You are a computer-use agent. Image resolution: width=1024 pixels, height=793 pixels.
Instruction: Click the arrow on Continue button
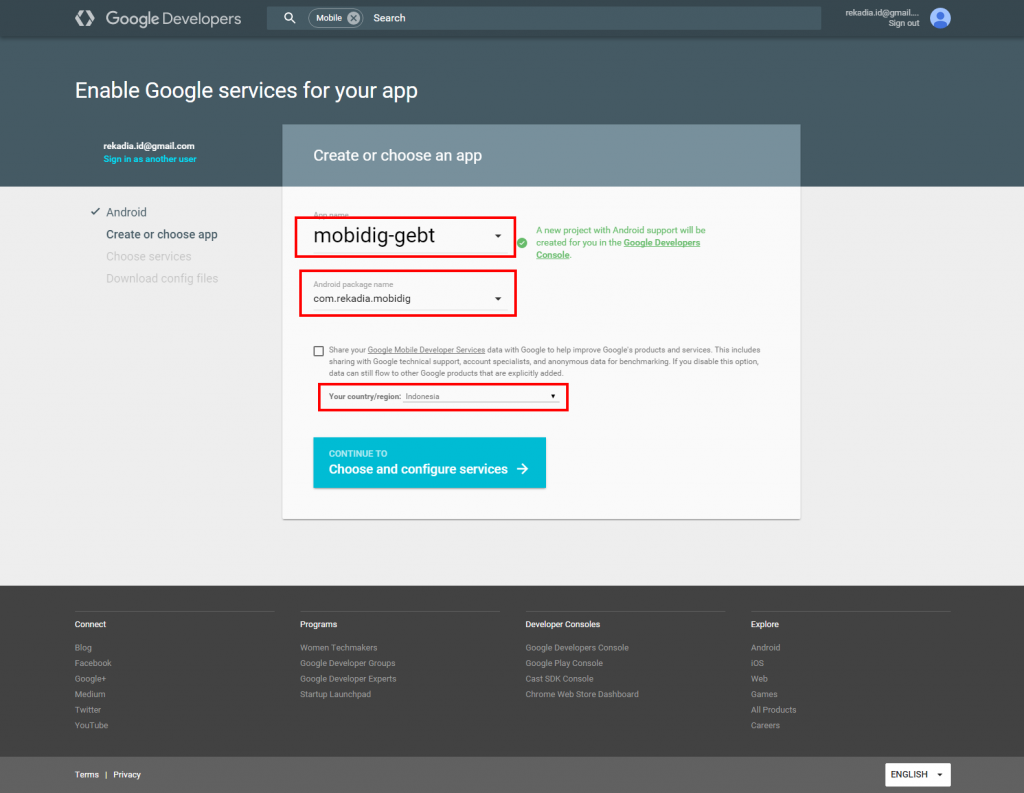pos(522,469)
